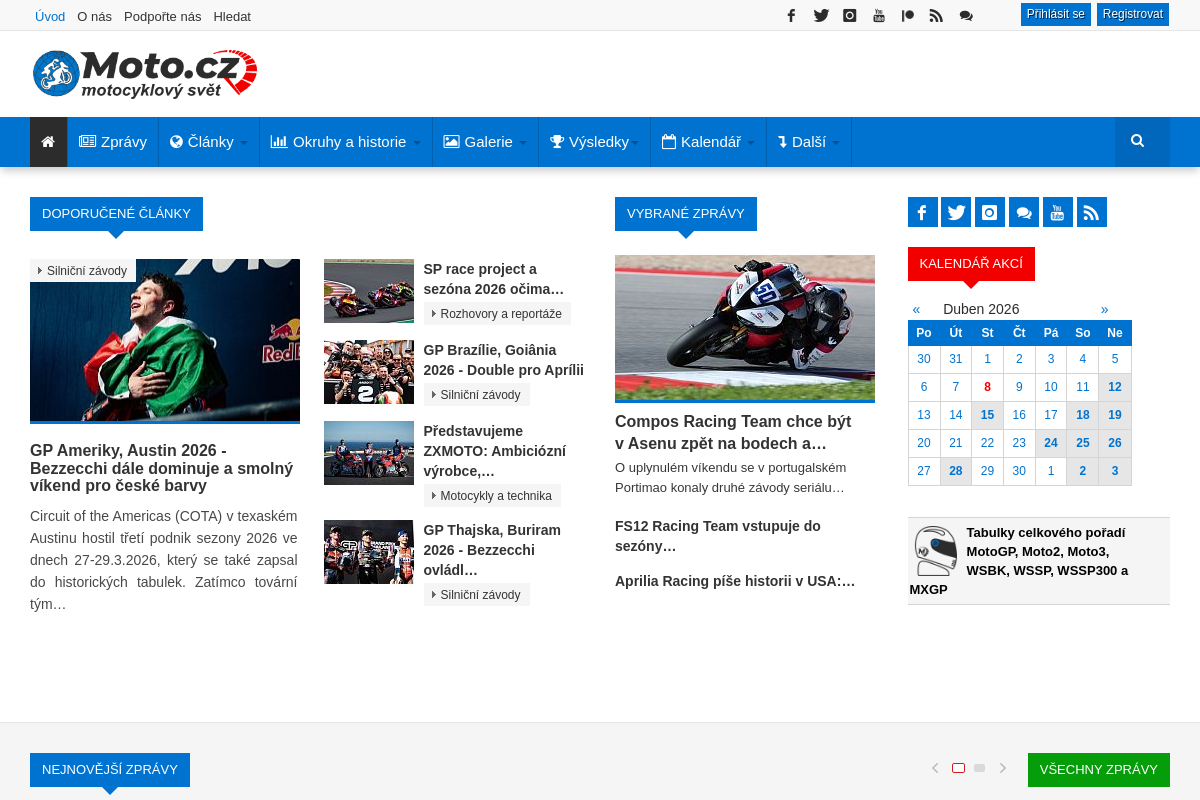Expand Okruhy a historie dropdown
This screenshot has width=1200, height=800.
(x=346, y=142)
